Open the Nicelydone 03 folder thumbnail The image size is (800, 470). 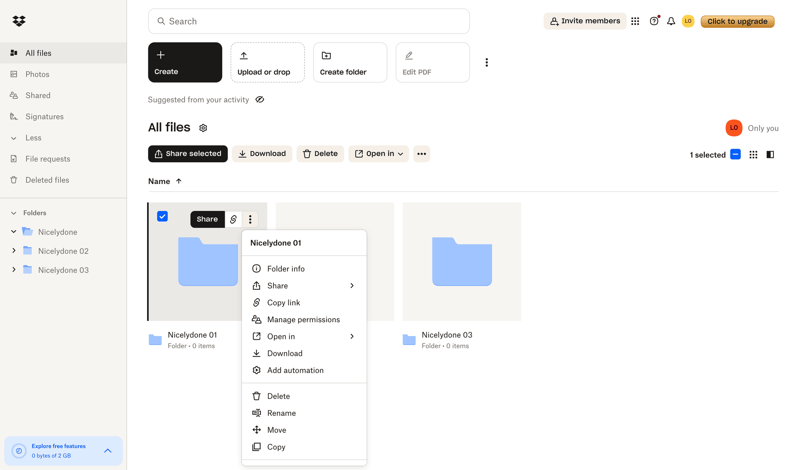(462, 262)
